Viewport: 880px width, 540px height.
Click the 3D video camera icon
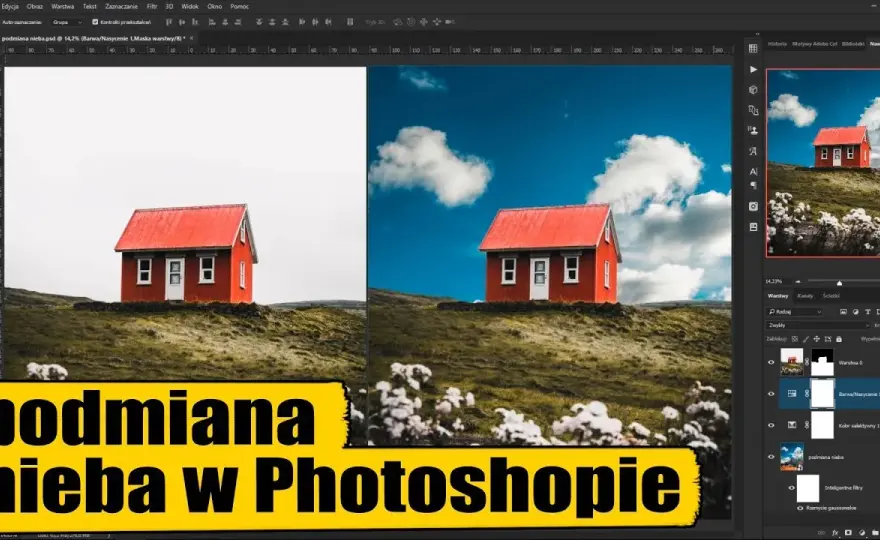point(450,22)
